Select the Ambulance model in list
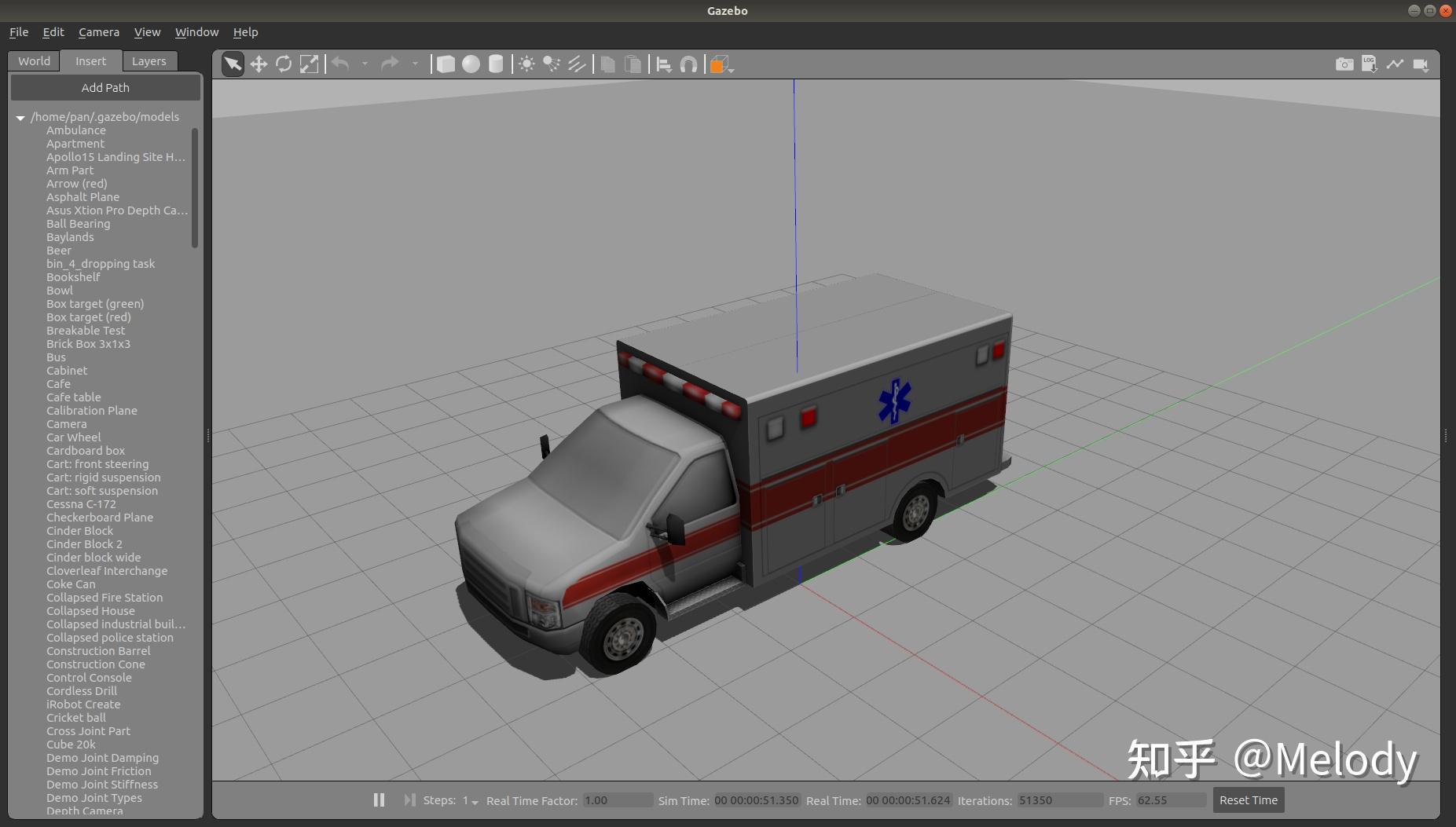The height and width of the screenshot is (827, 1456). point(75,130)
